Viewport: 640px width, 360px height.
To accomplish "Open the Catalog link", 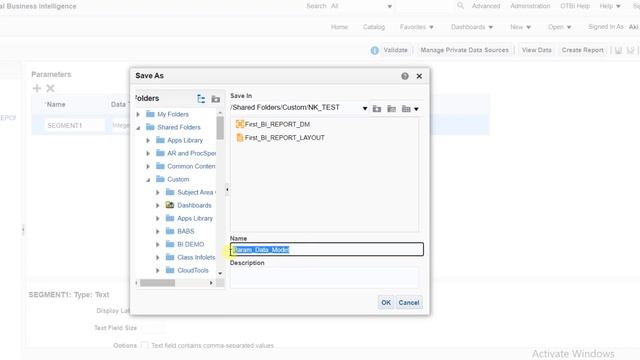I will [x=374, y=27].
